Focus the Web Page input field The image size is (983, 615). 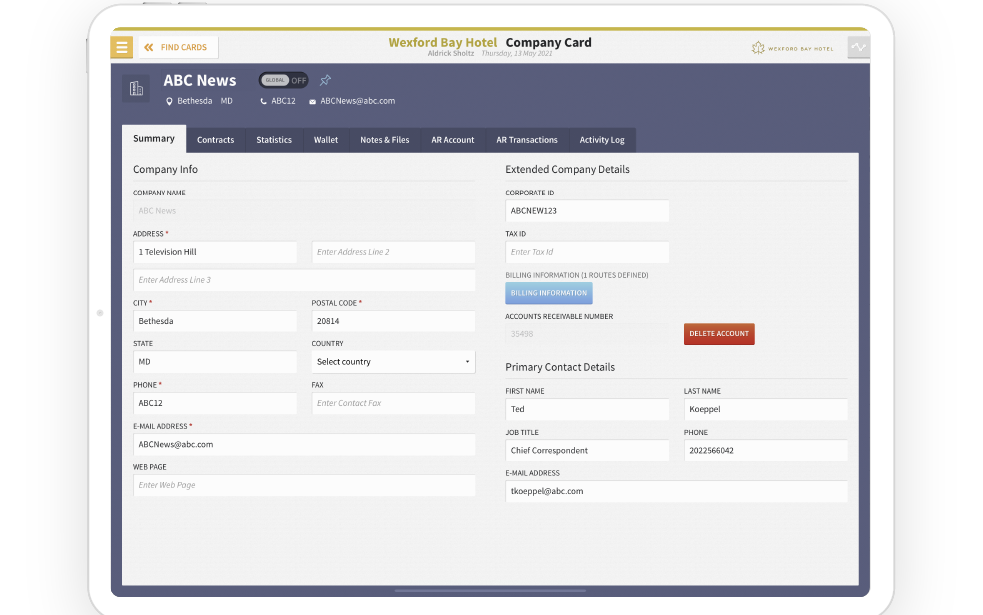[x=304, y=485]
